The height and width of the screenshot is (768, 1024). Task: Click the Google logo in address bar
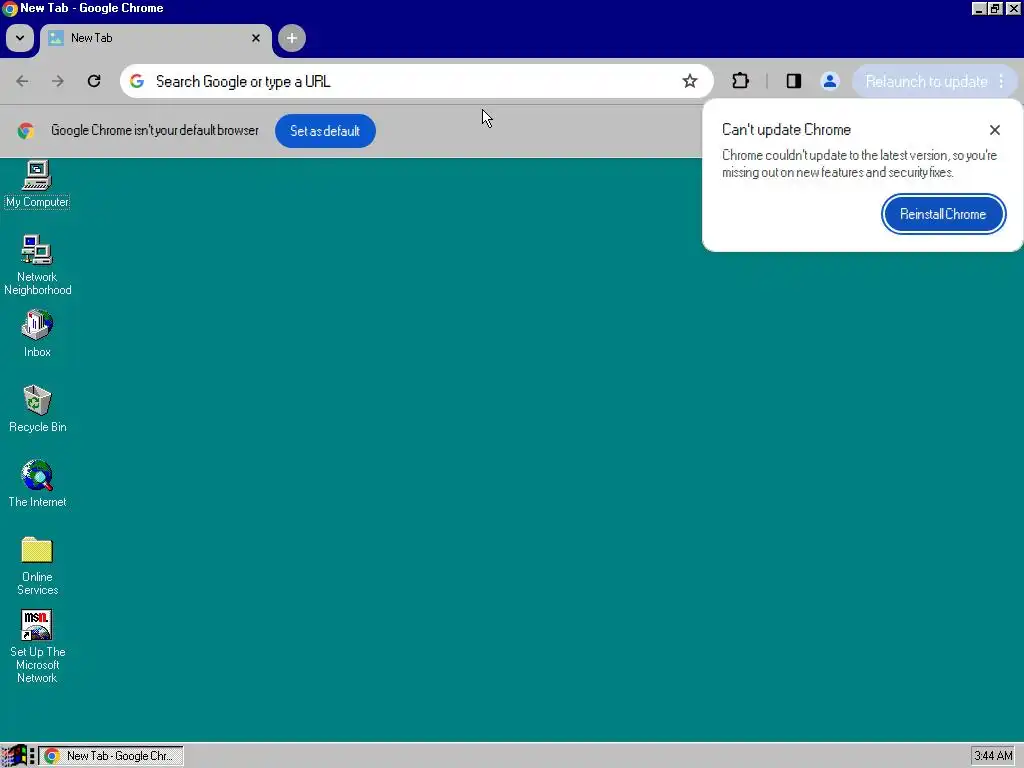coord(136,81)
